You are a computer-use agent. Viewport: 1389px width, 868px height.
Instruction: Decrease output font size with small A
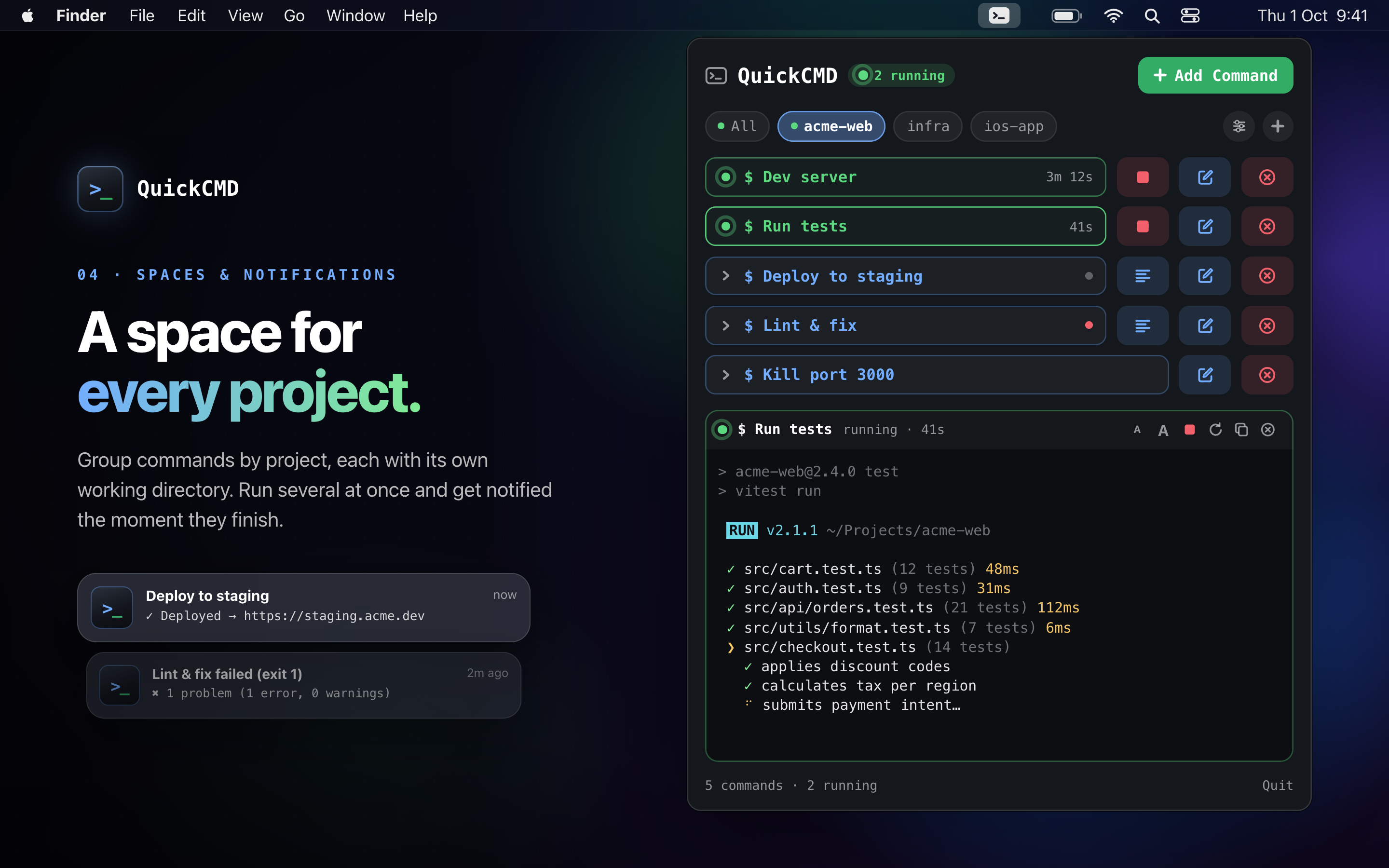pyautogui.click(x=1137, y=430)
